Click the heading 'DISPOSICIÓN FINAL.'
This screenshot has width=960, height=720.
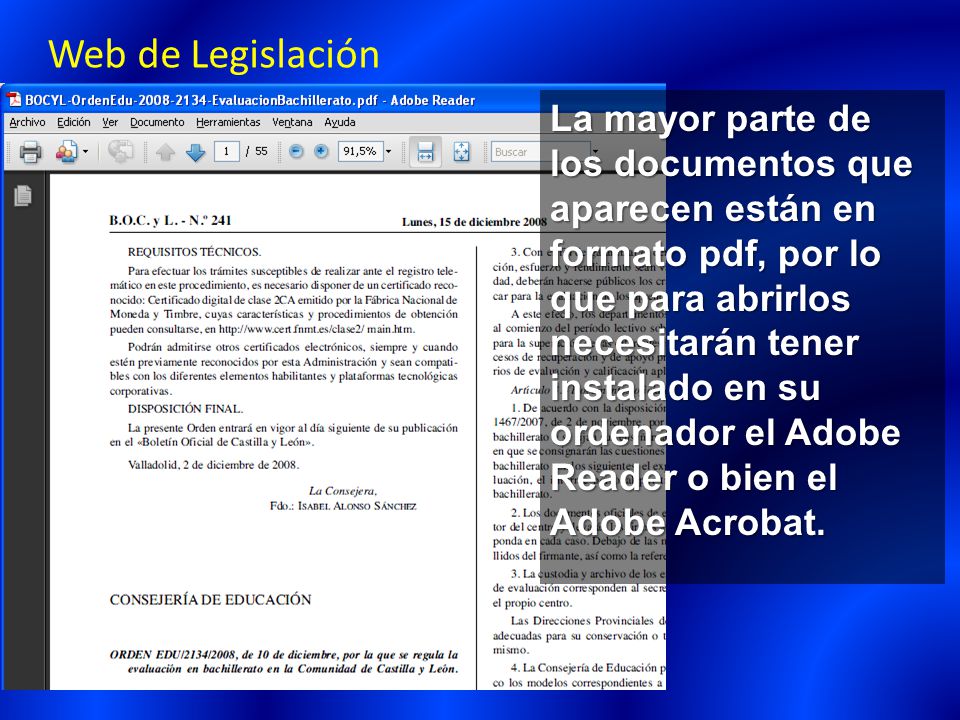[x=185, y=409]
